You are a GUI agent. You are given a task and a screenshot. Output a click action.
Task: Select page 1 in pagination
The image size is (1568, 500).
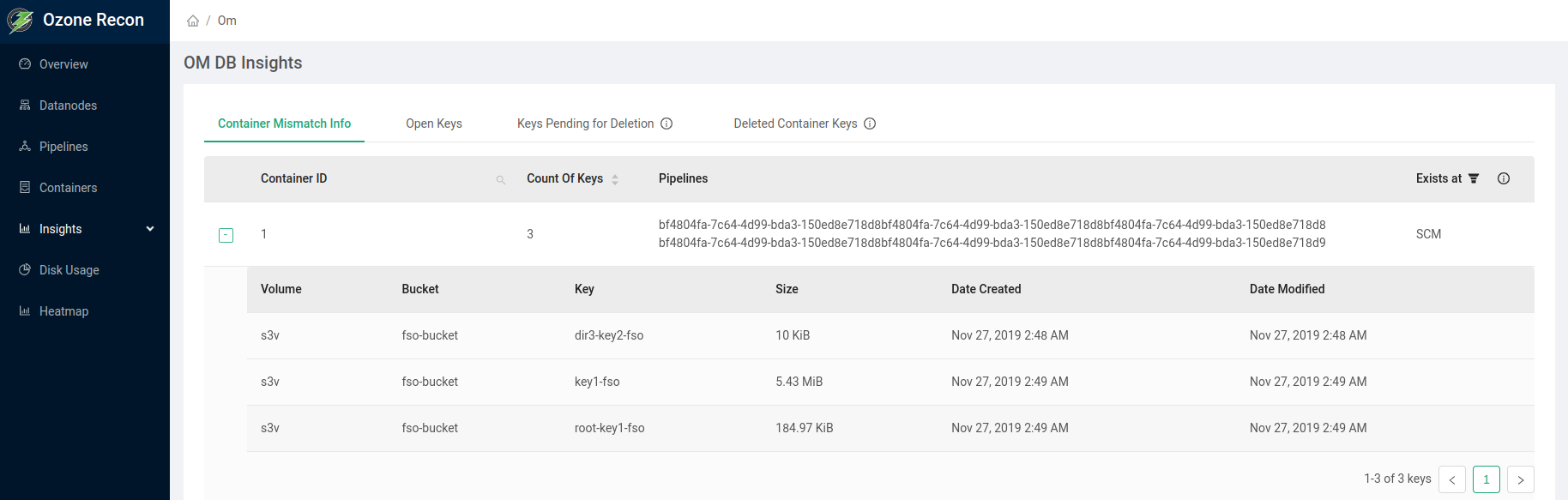[x=1487, y=479]
